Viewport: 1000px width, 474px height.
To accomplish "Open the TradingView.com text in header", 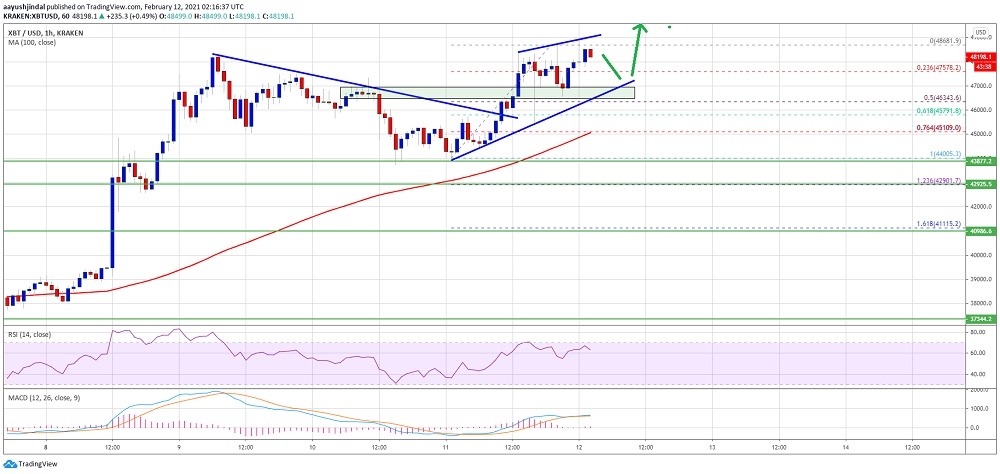I will (x=114, y=7).
